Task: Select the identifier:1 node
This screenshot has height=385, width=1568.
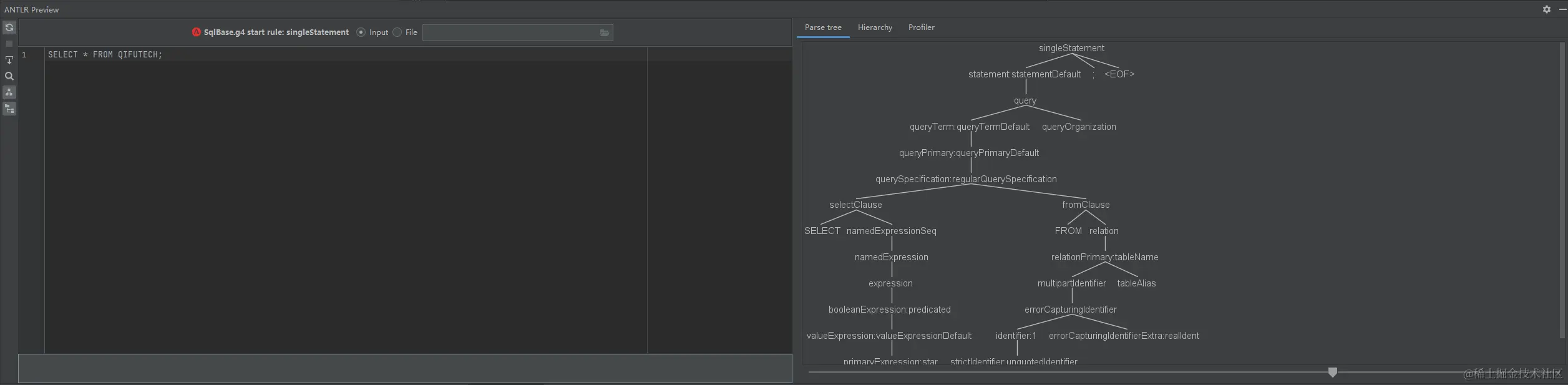Action: [1016, 336]
